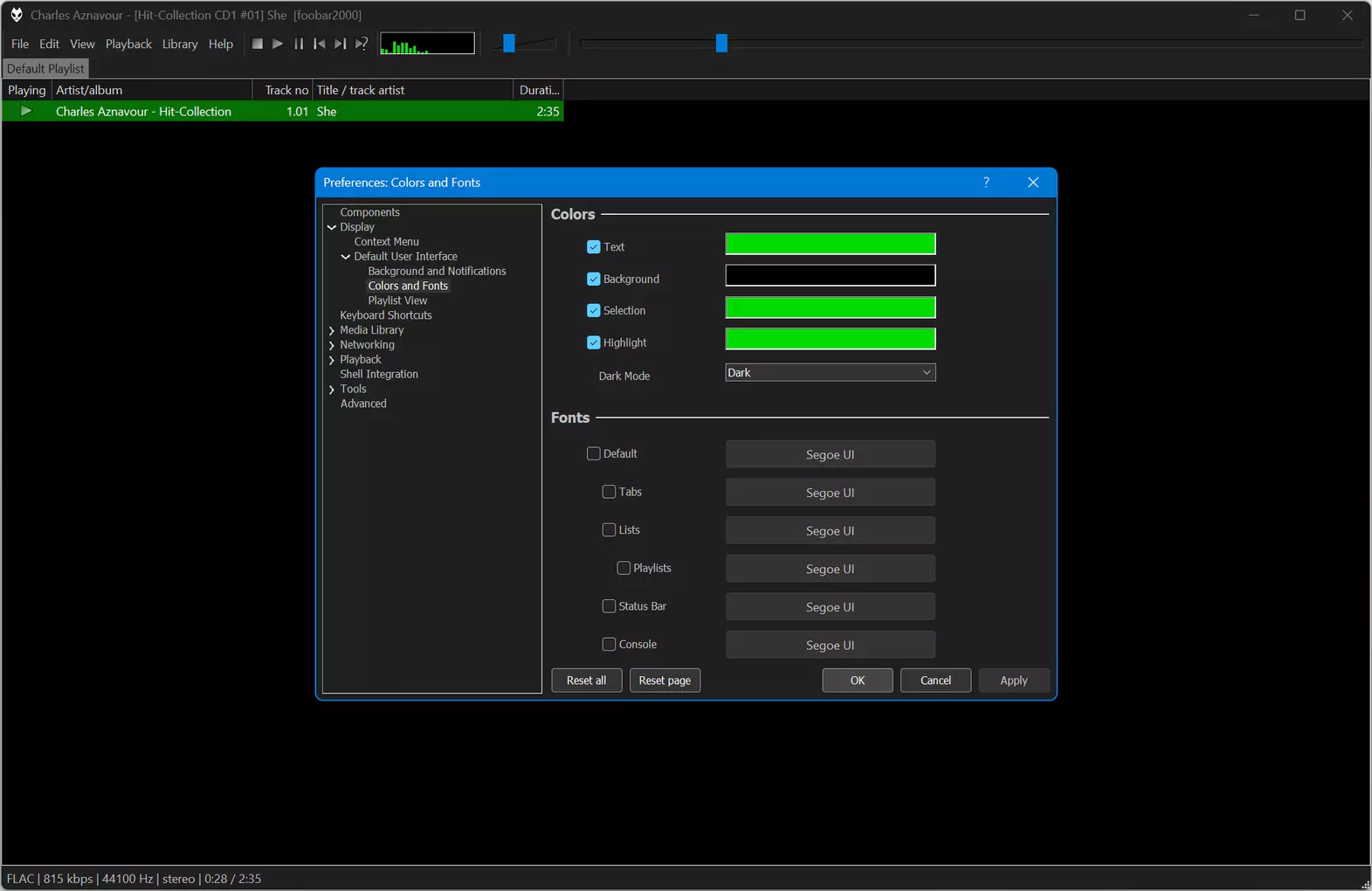Cancel the Preferences dialog
This screenshot has height=891, width=1372.
pos(935,680)
